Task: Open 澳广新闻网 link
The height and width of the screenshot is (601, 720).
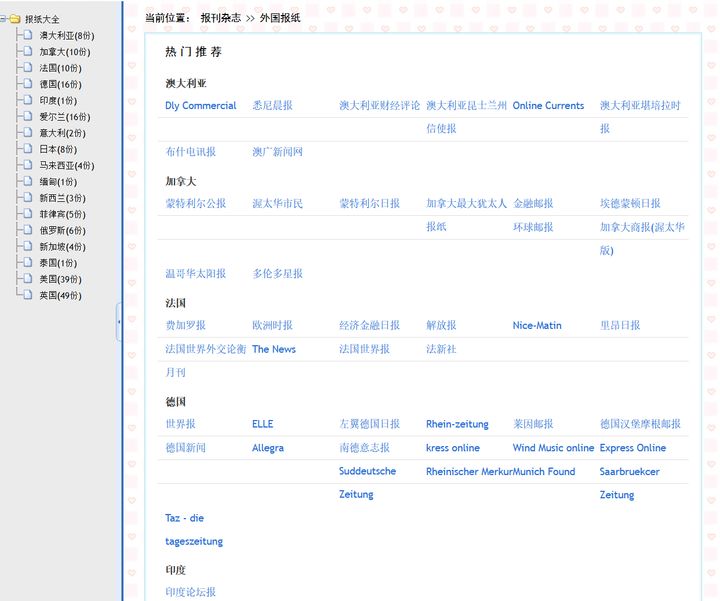Action: (x=277, y=152)
